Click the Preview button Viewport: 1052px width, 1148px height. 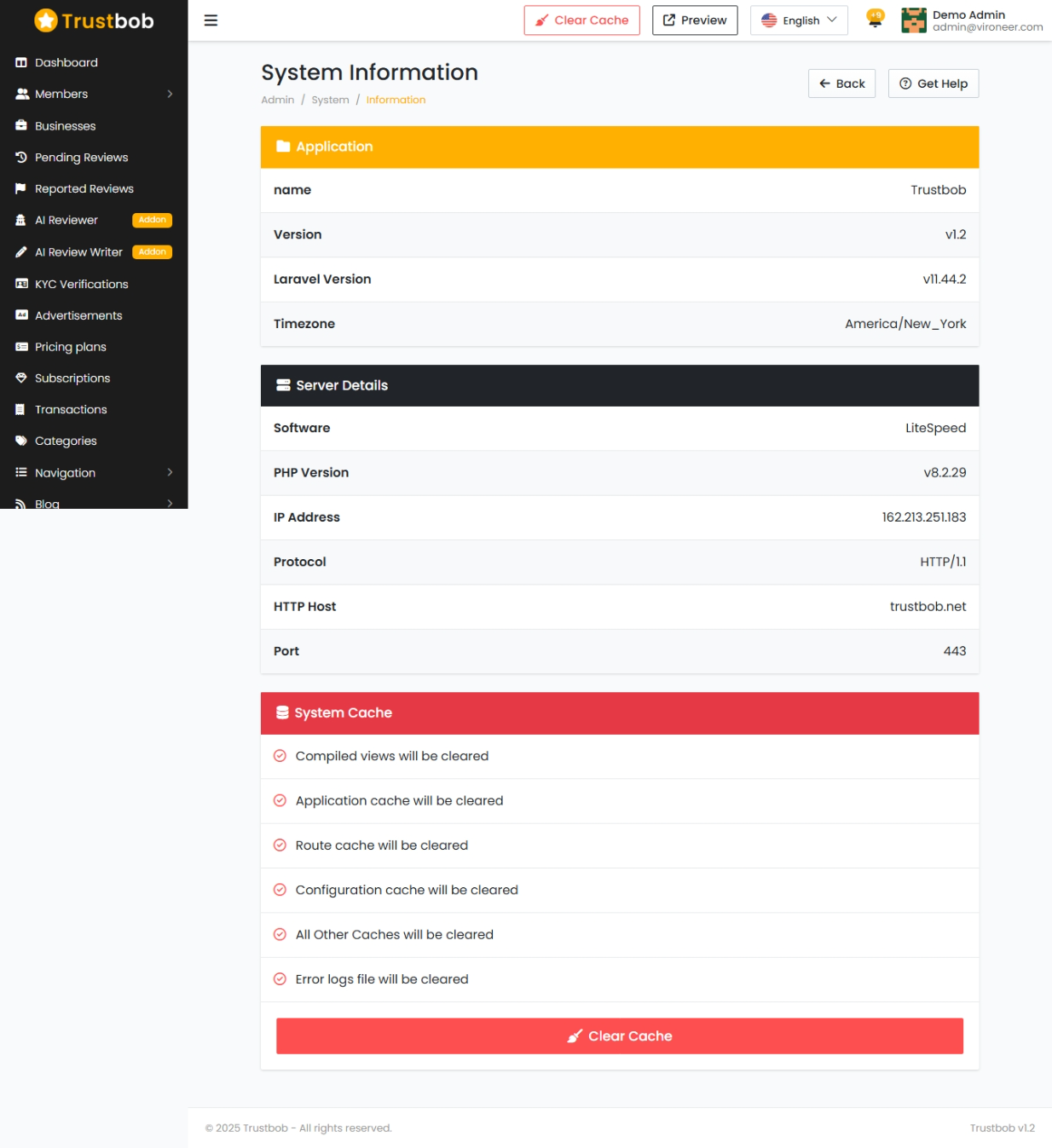coord(695,20)
